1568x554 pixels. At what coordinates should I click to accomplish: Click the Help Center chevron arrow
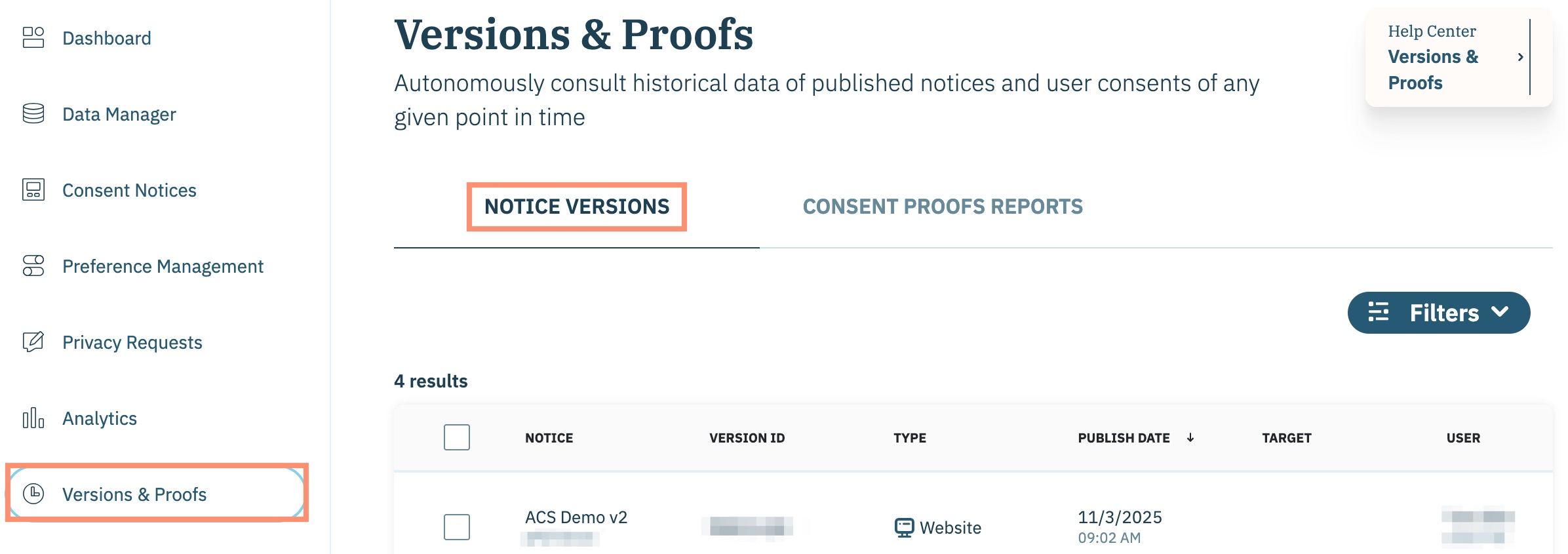1520,58
